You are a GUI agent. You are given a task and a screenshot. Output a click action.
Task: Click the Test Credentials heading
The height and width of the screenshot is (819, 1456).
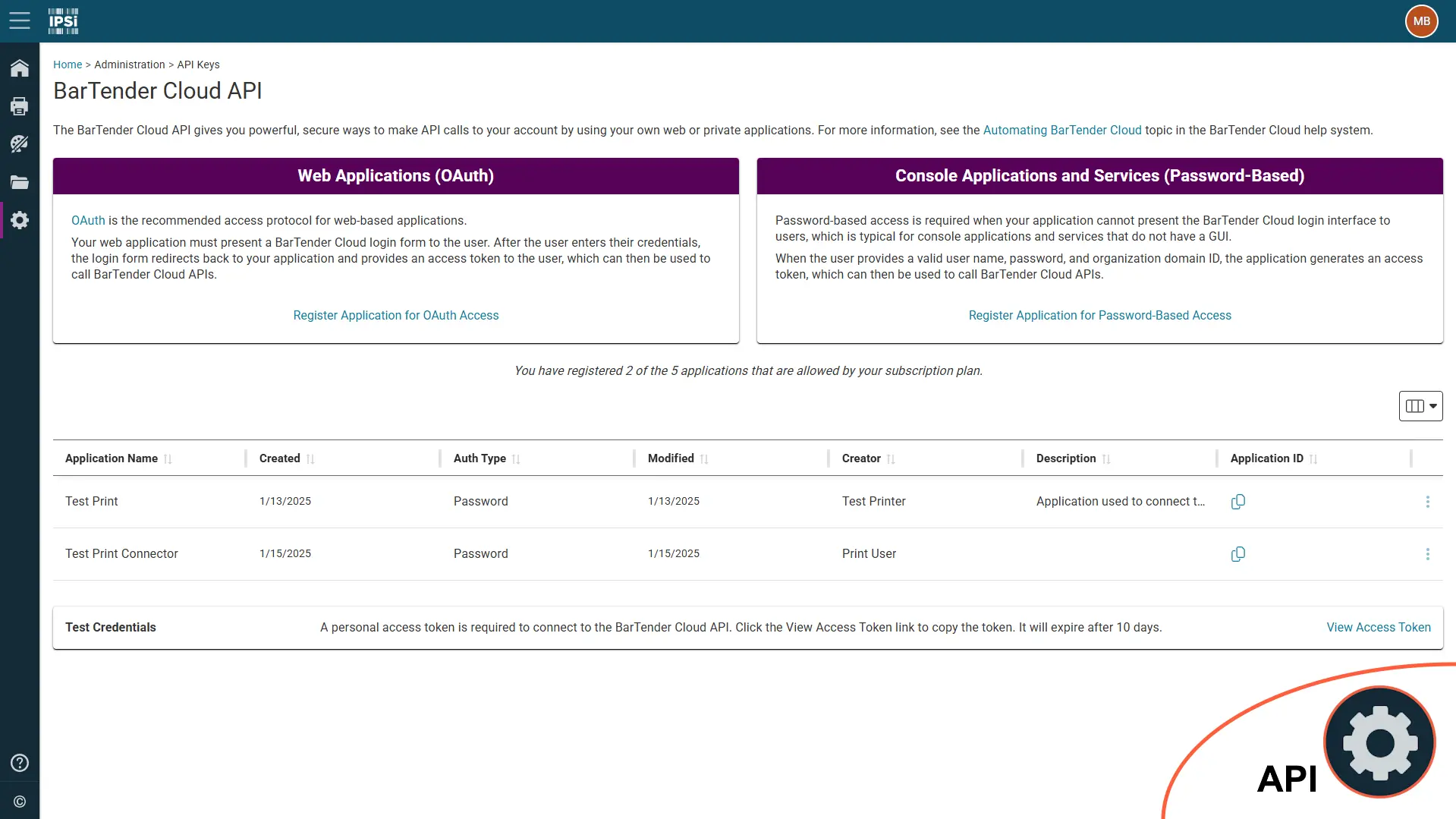pyautogui.click(x=111, y=627)
